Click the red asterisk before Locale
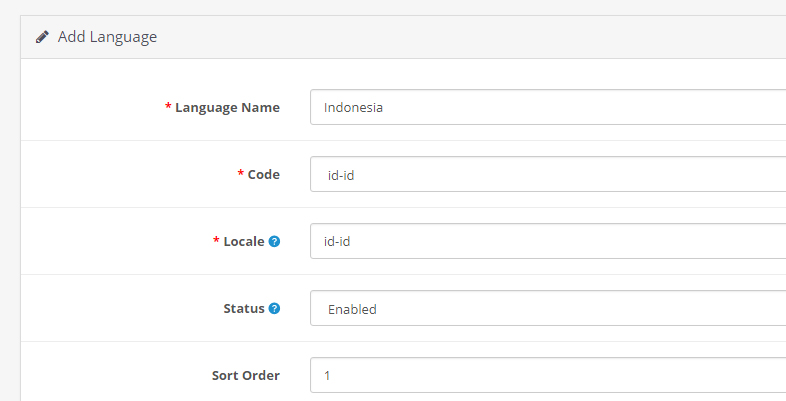786x401 pixels. [216, 241]
